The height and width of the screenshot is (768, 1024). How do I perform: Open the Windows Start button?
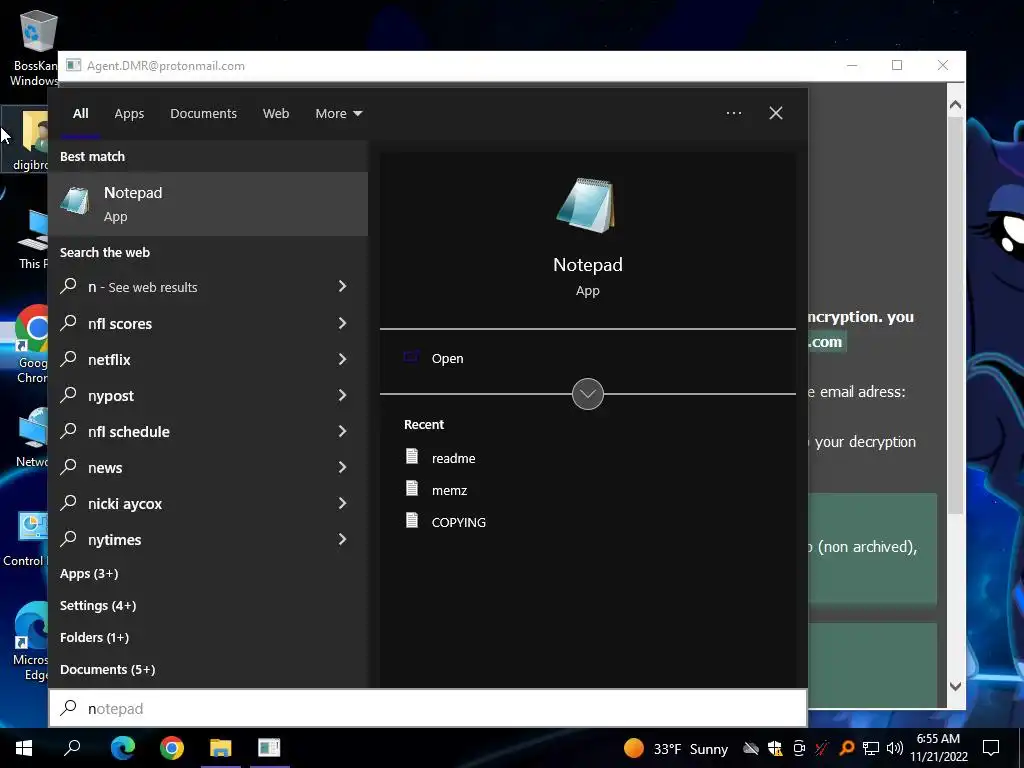pos(24,748)
